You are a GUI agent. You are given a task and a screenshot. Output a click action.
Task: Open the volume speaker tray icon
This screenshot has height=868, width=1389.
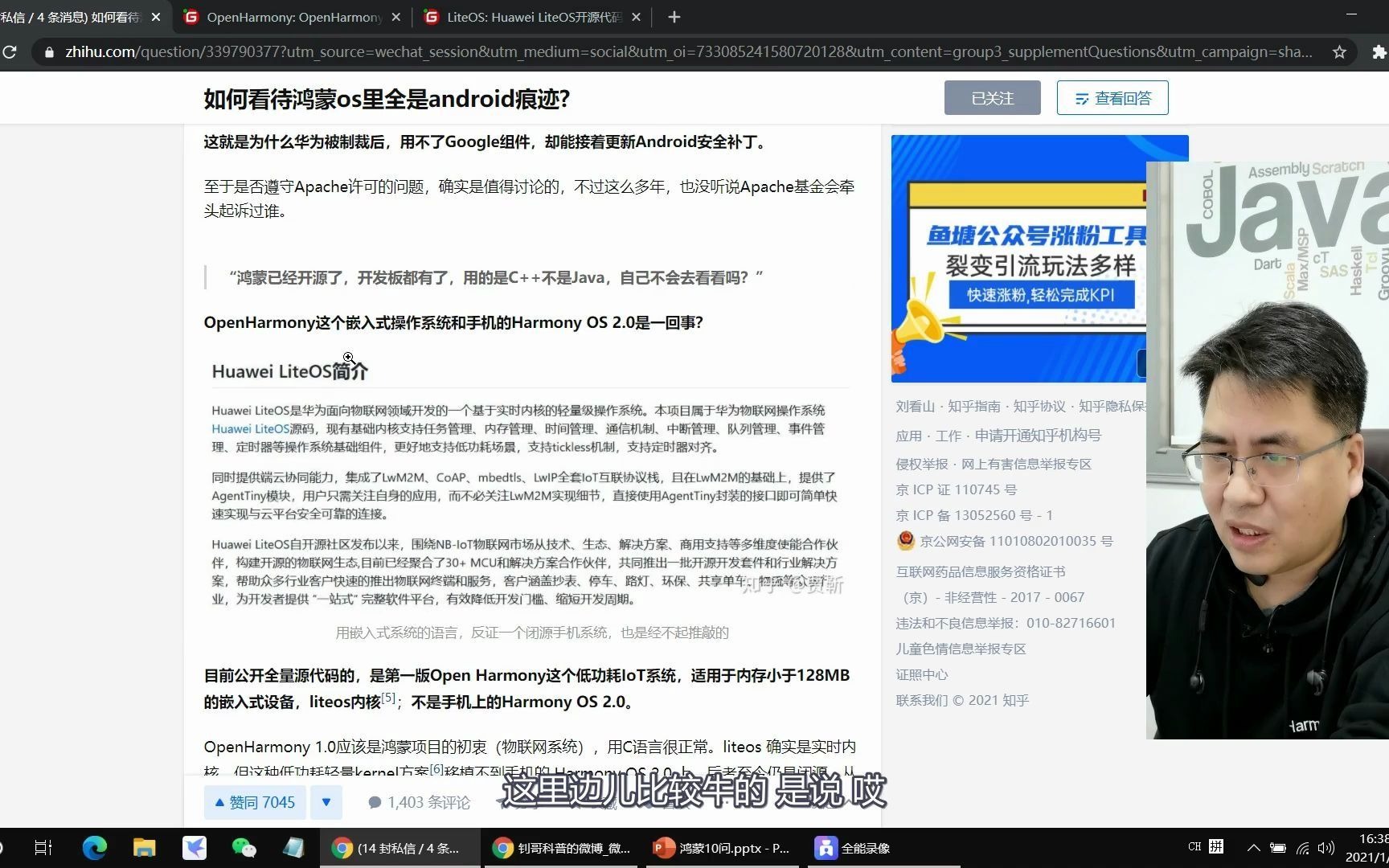(x=1326, y=848)
